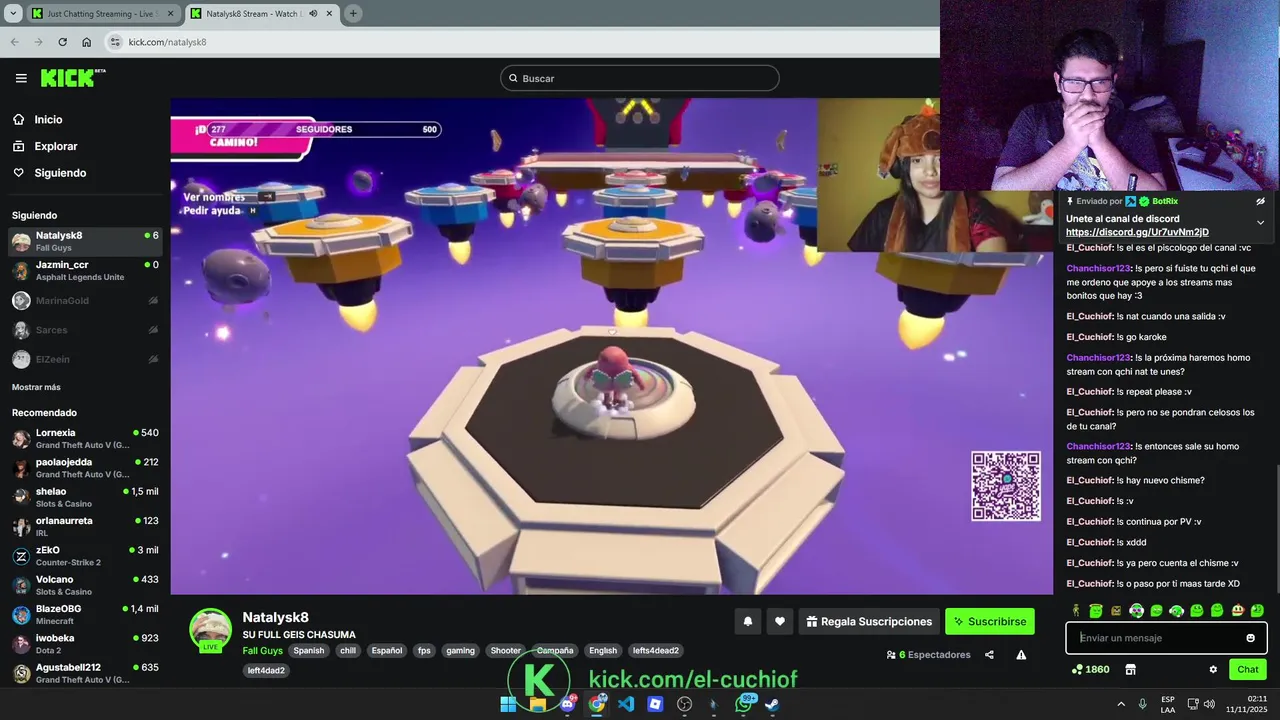Open the Kick sidebar hamburger menu
The height and width of the screenshot is (720, 1280).
[x=21, y=78]
